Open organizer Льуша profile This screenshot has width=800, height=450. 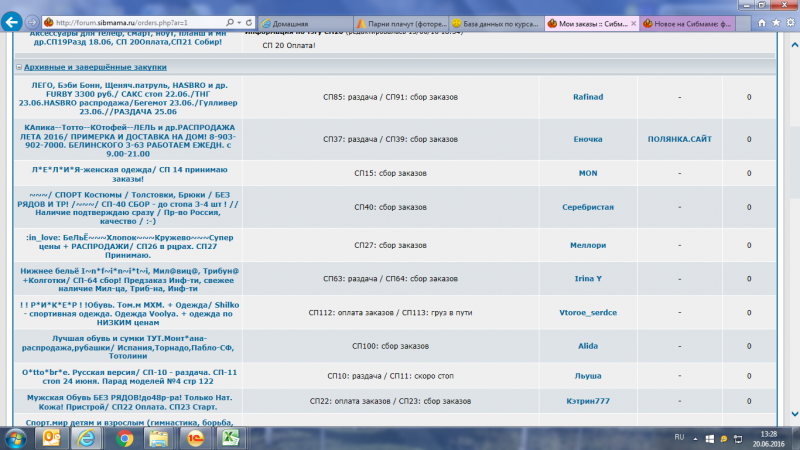coord(588,376)
